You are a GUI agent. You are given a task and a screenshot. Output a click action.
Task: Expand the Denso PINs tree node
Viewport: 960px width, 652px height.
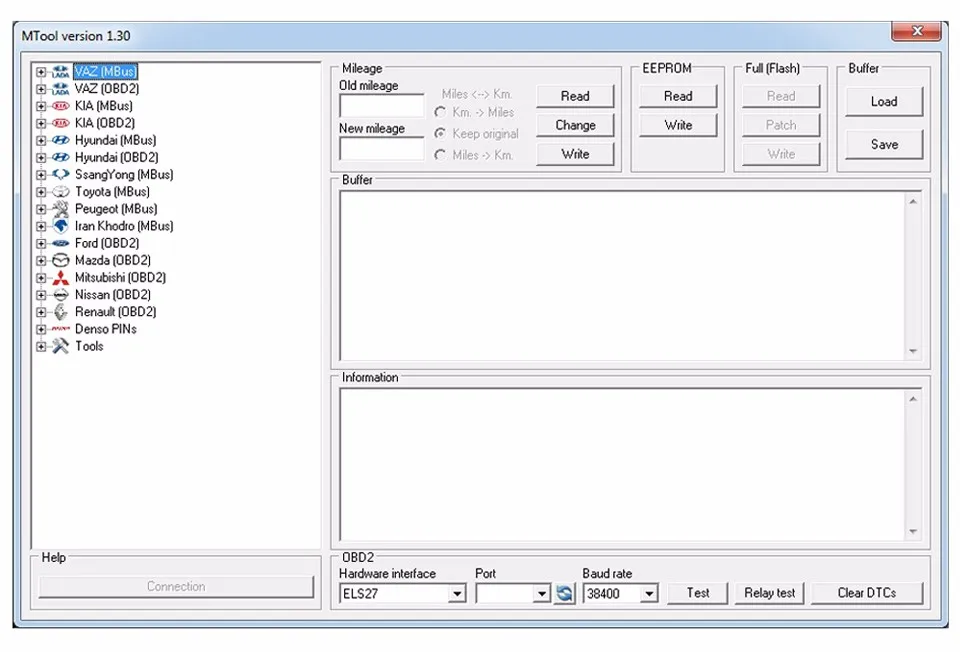[41, 329]
